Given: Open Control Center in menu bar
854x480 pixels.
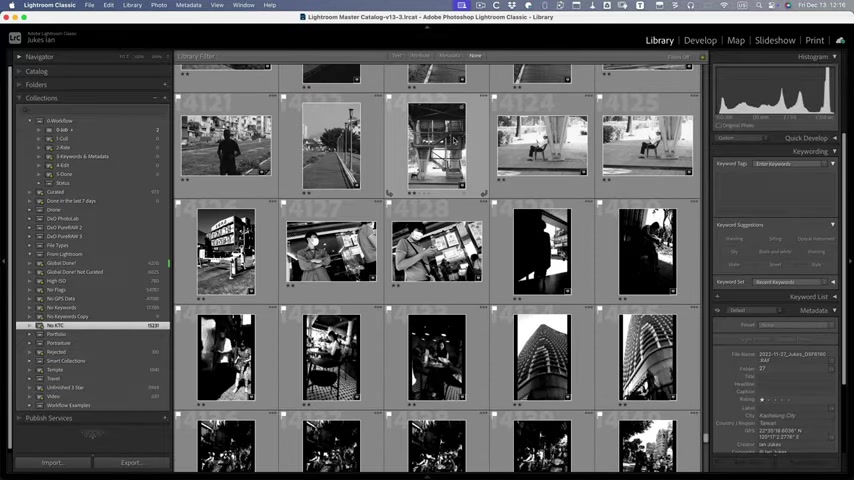Looking at the screenshot, I should click(x=772, y=5).
